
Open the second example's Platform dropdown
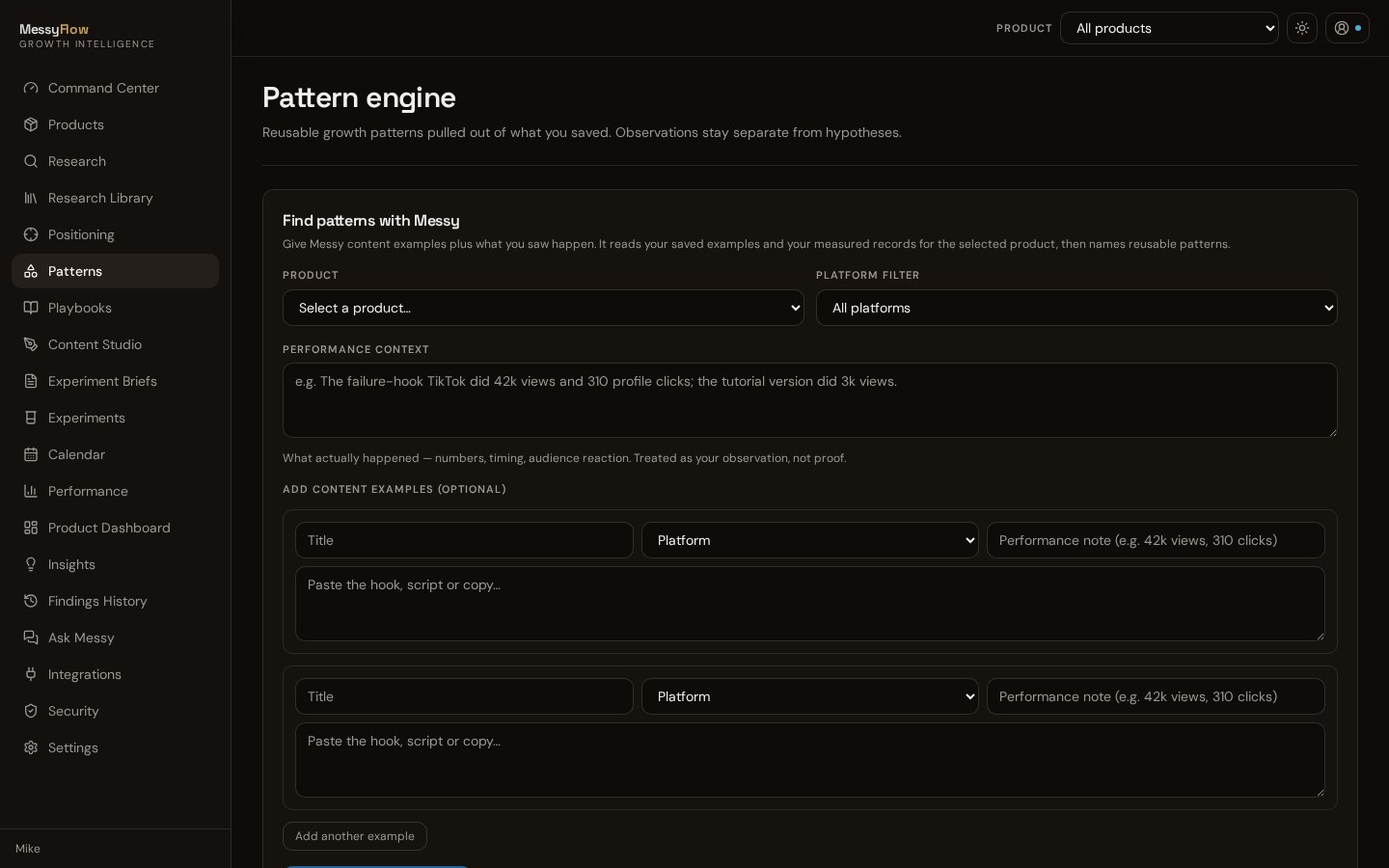click(x=810, y=696)
